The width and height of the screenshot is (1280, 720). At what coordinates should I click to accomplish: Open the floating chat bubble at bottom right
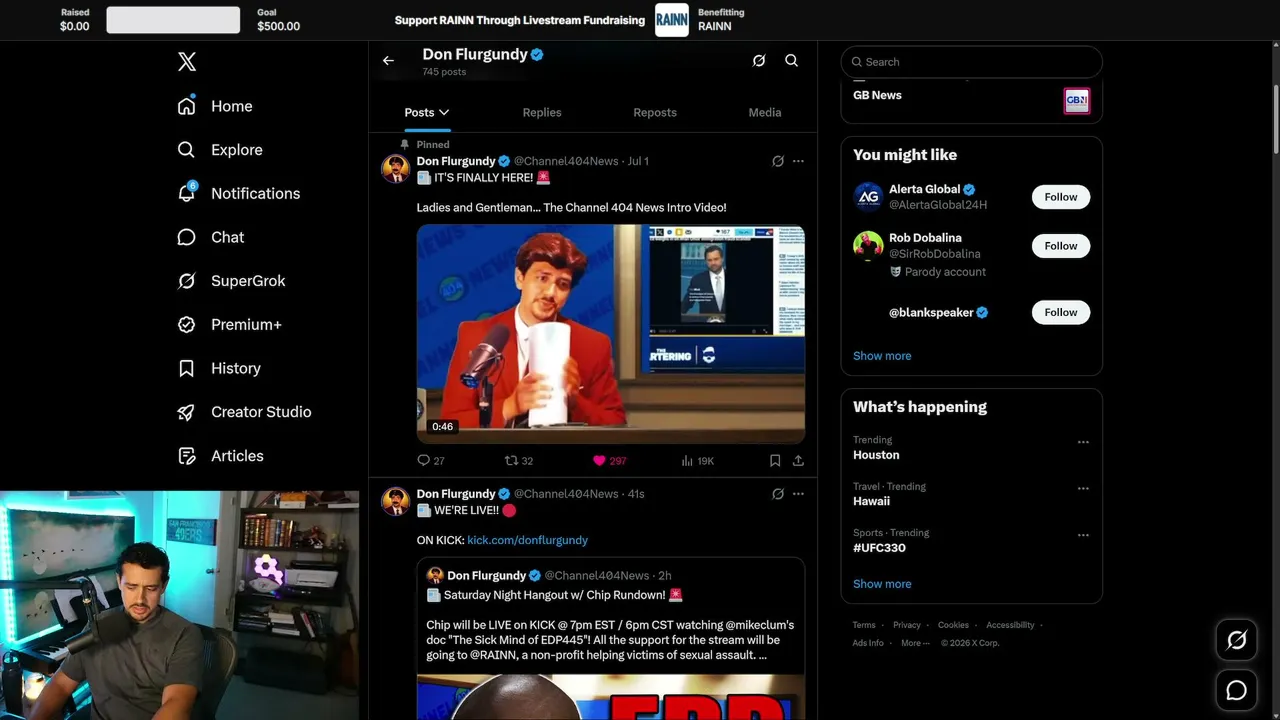click(1236, 690)
